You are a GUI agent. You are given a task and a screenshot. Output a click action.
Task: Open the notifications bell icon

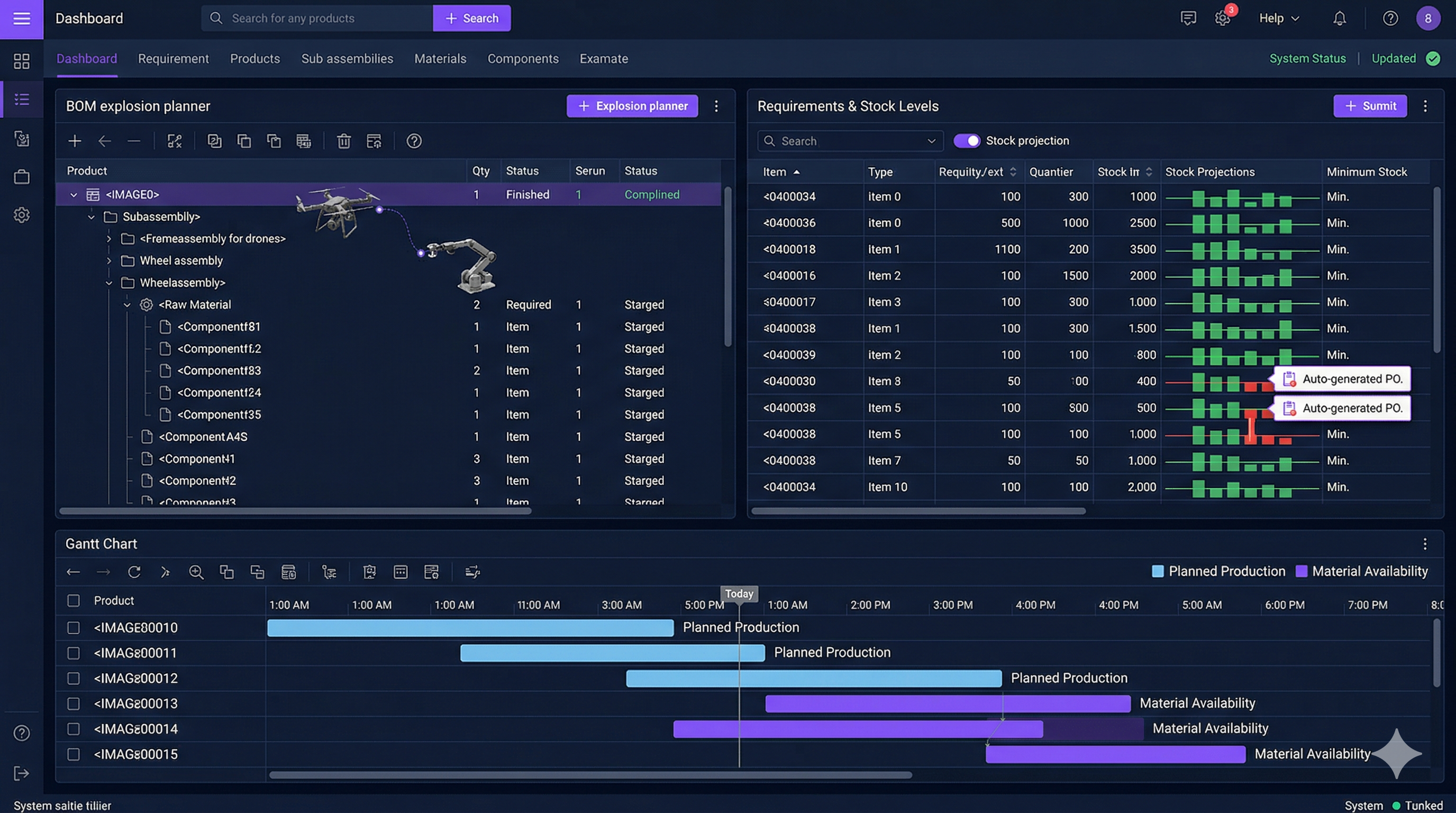tap(1339, 19)
